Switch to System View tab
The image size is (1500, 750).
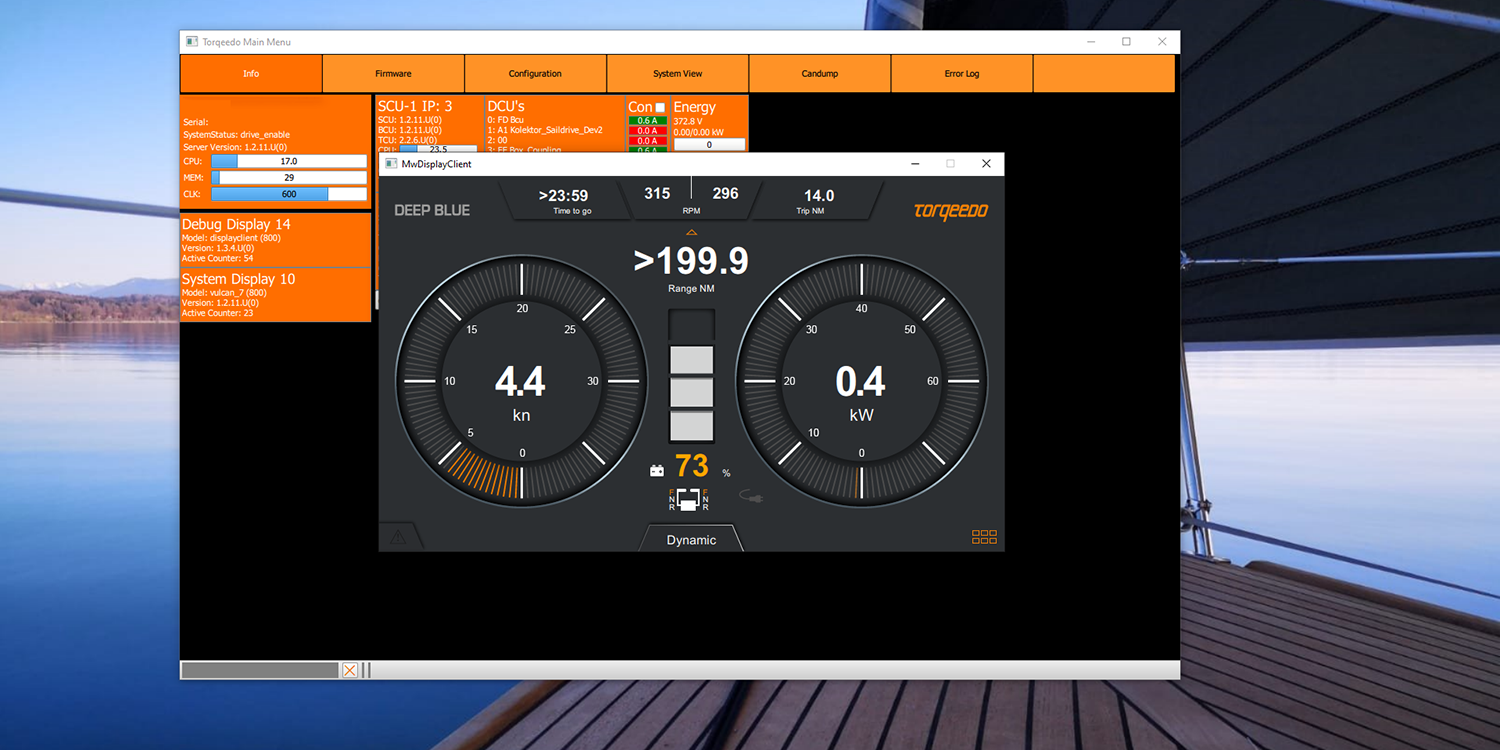(x=677, y=73)
